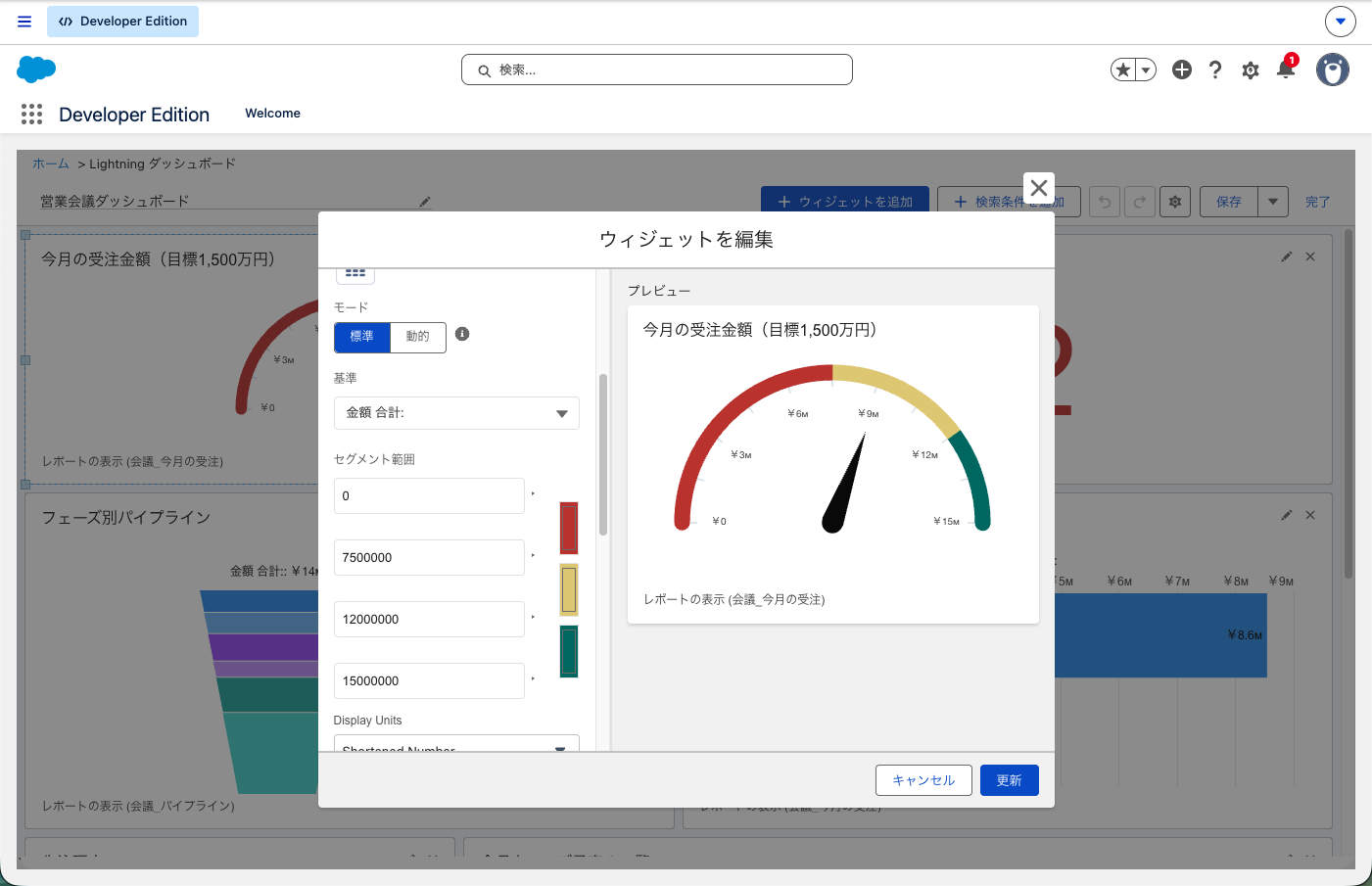Open the Welcome tab

click(273, 114)
